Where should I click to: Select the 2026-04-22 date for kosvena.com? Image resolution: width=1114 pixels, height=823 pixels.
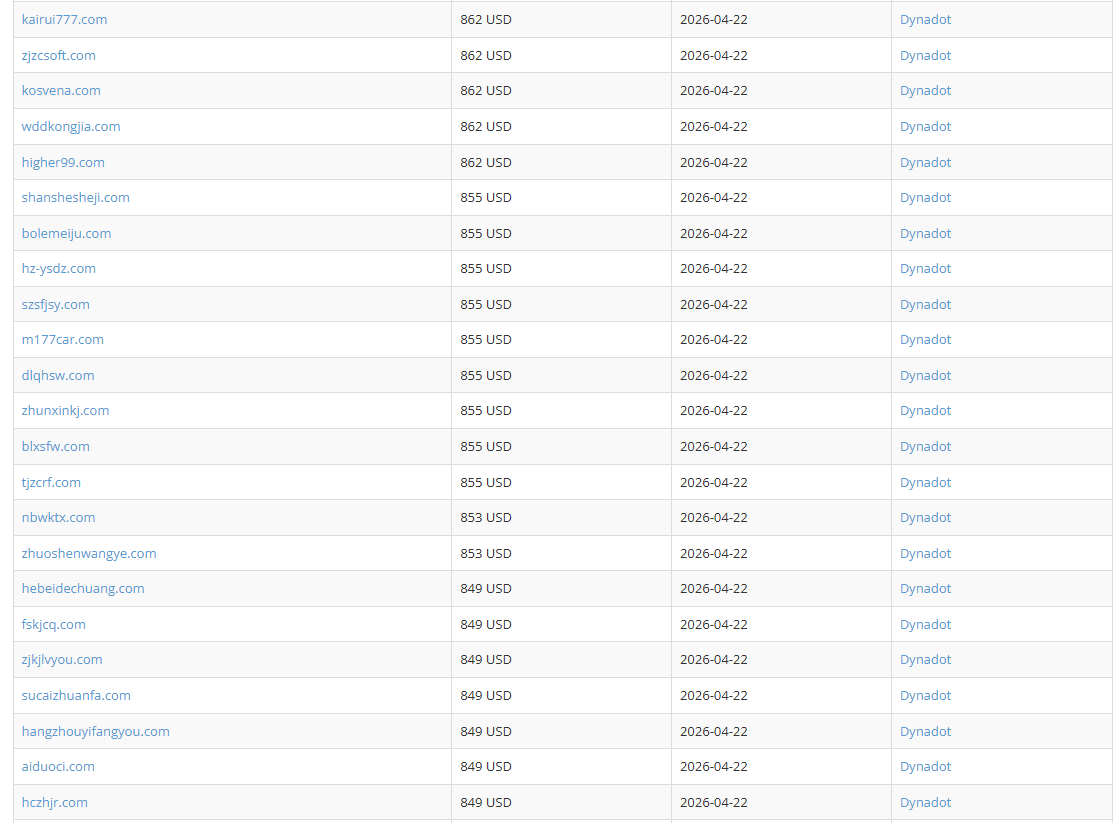(714, 91)
